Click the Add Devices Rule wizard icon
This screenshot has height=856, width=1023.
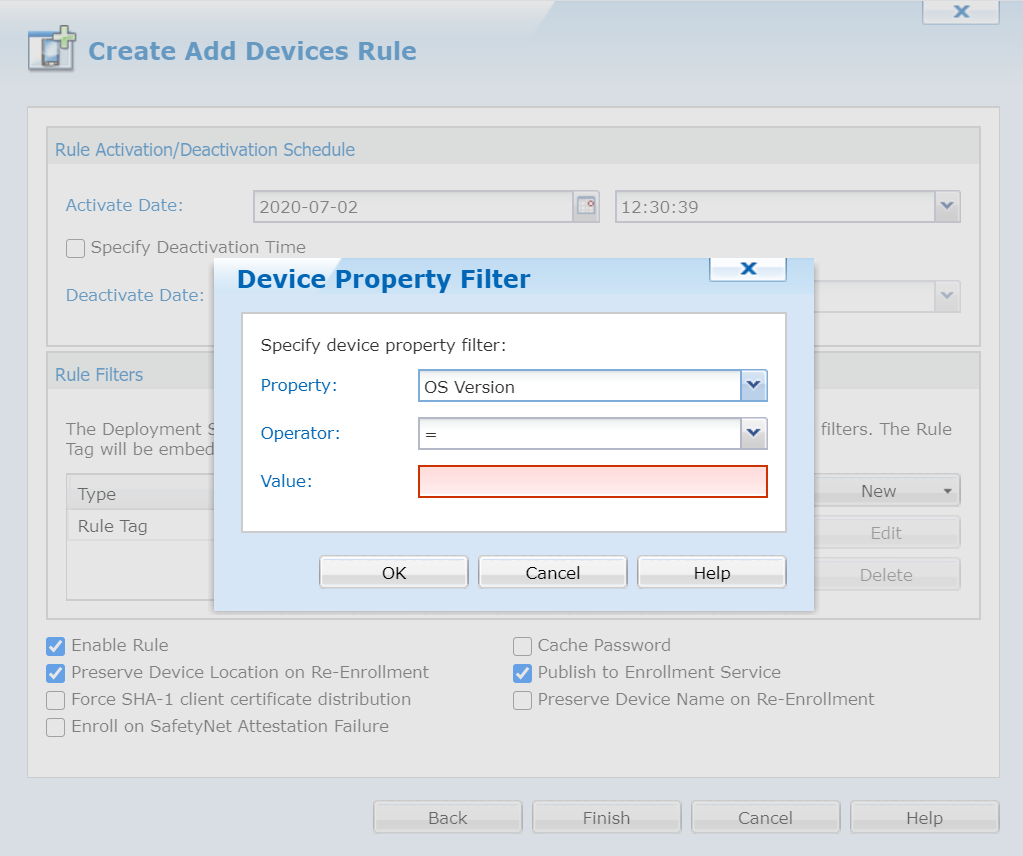click(x=51, y=50)
